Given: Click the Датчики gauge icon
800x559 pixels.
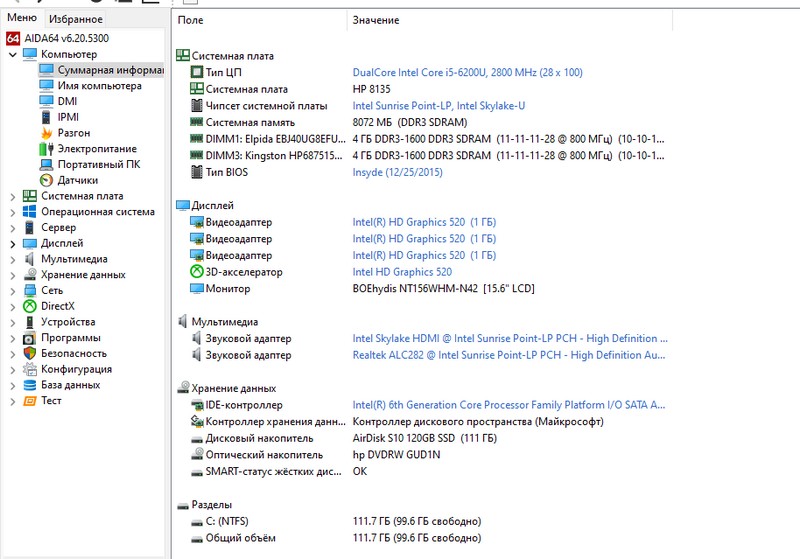Looking at the screenshot, I should point(46,180).
